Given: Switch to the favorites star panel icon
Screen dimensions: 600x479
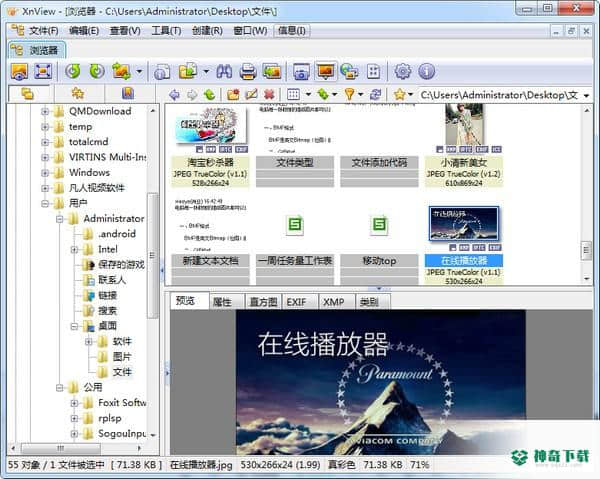Looking at the screenshot, I should point(78,94).
